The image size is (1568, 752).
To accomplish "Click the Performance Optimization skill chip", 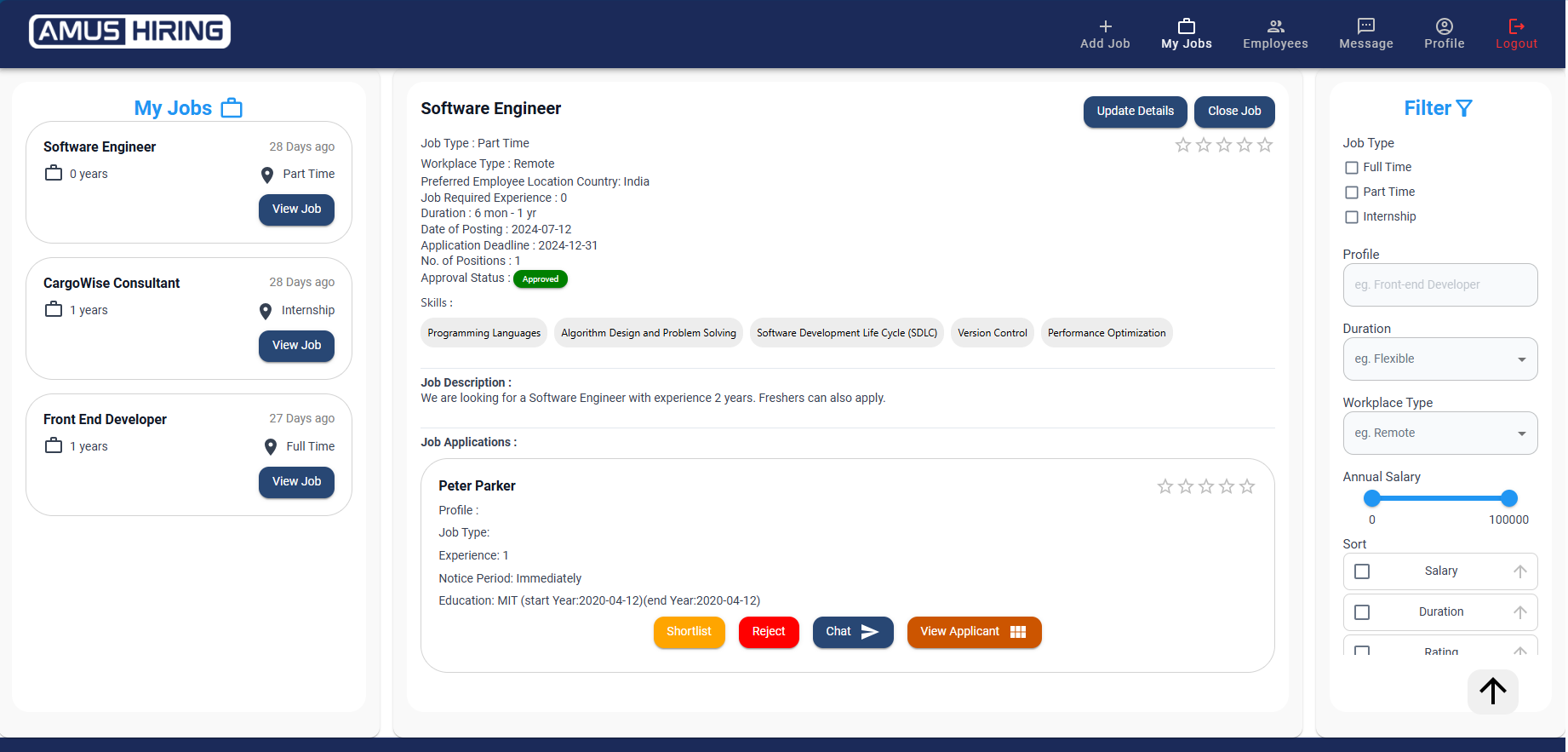I will point(1108,333).
